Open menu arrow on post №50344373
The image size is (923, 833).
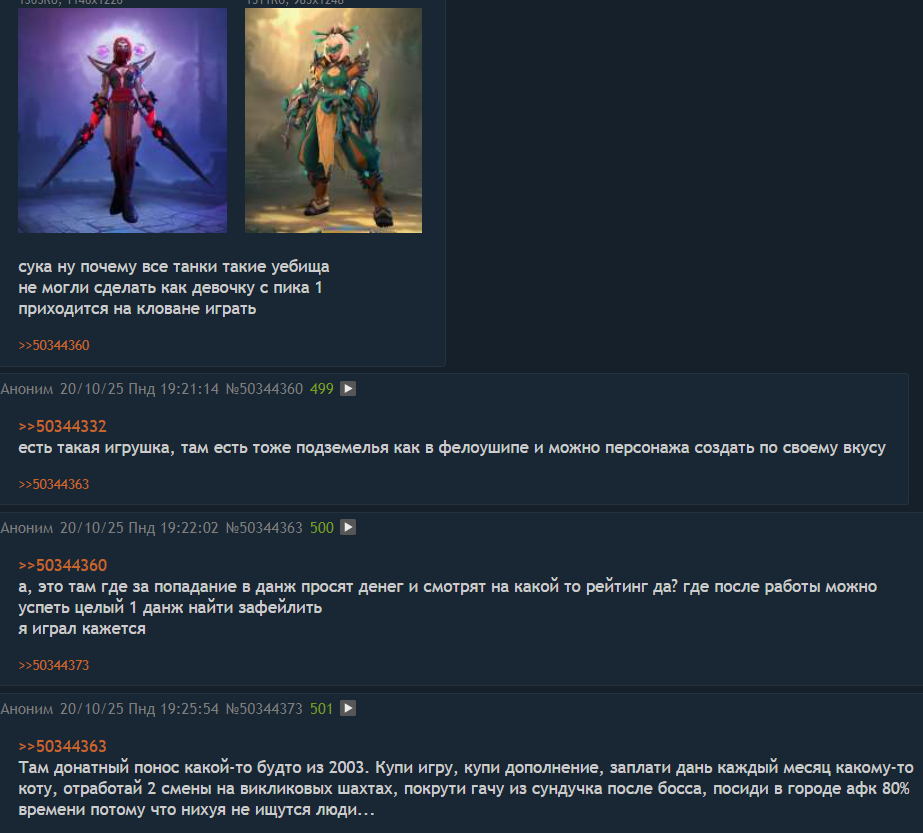348,708
